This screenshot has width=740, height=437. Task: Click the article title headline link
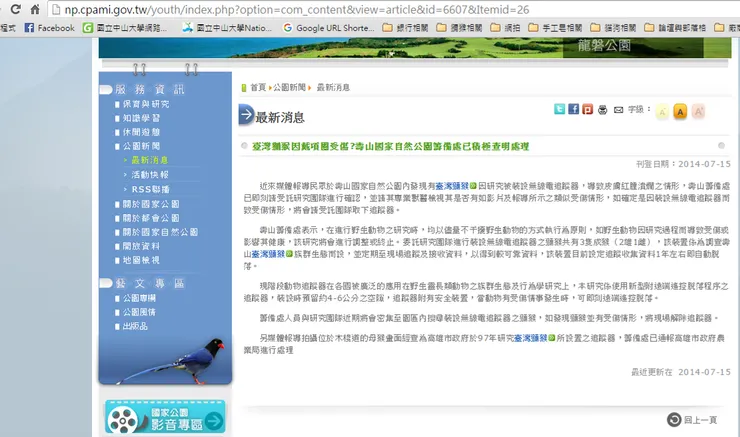[x=390, y=146]
